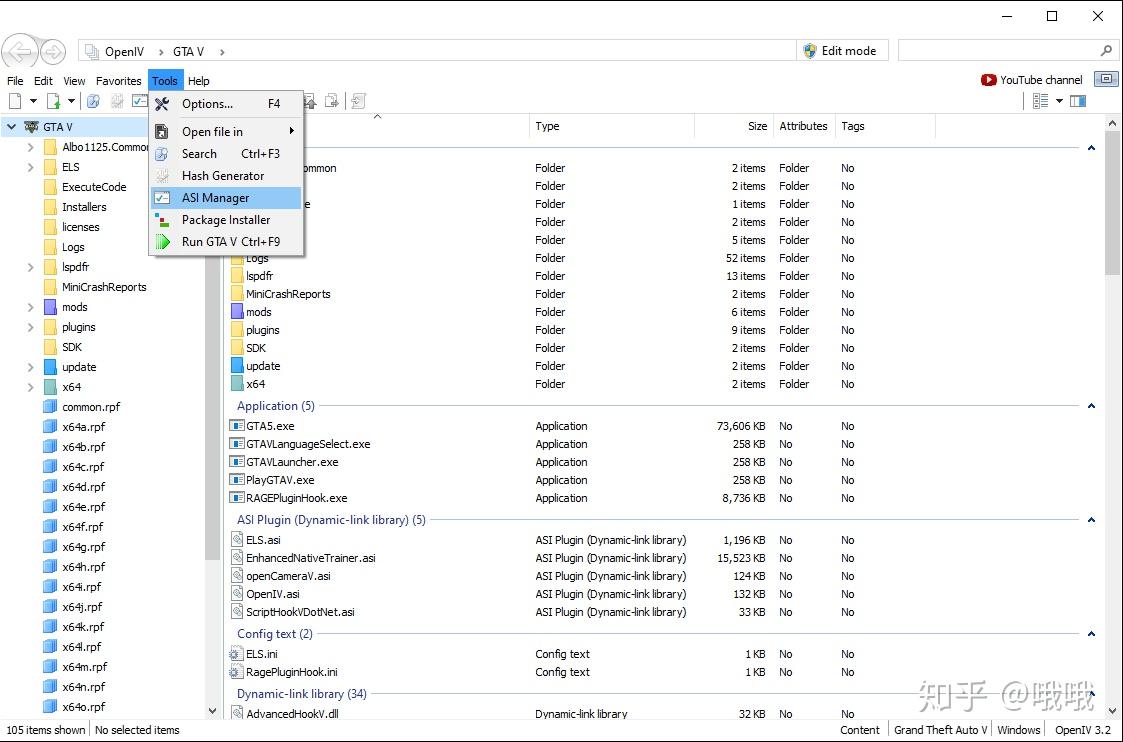The image size is (1123, 742).
Task: Expand the x64 tree node
Action: click(x=30, y=387)
